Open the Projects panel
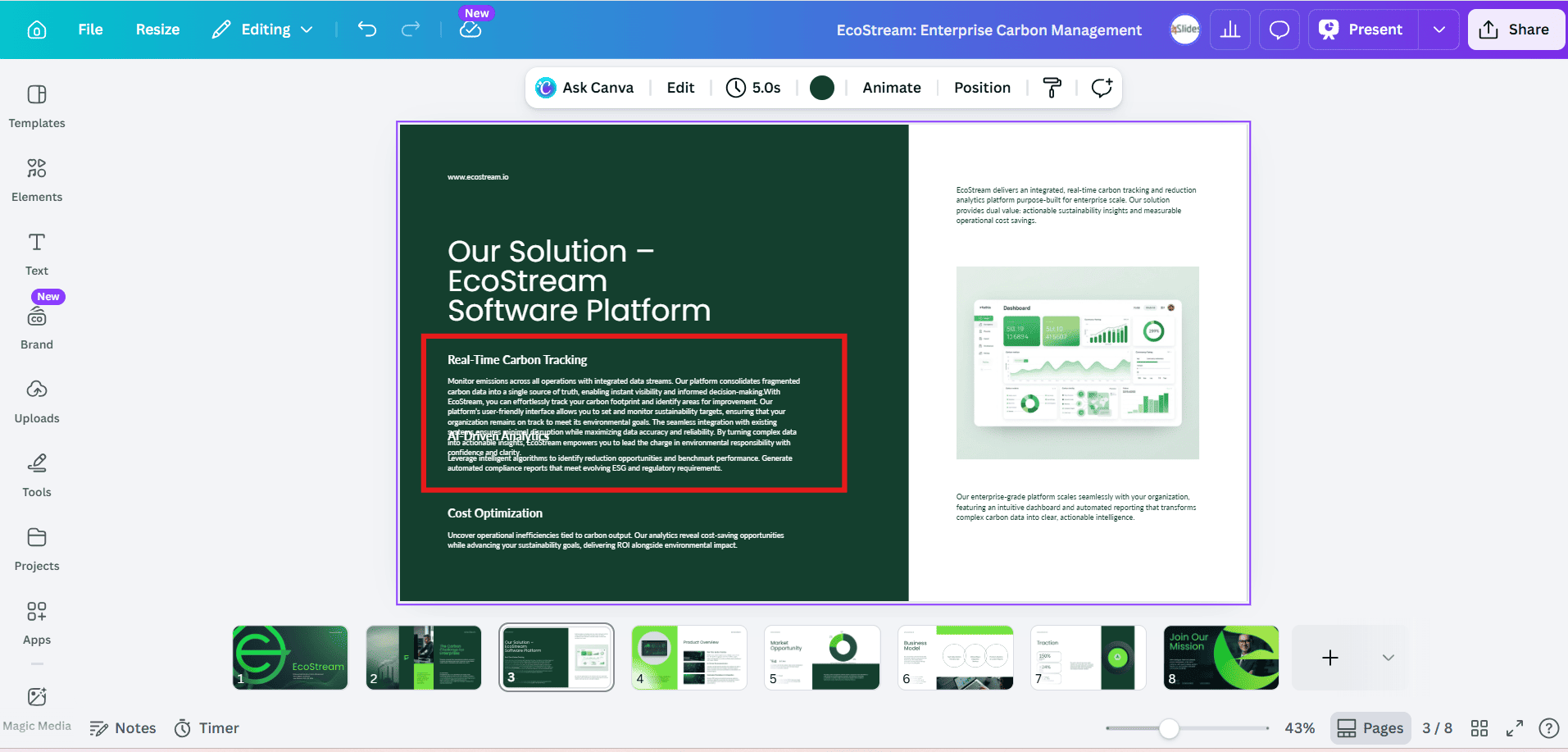 tap(37, 549)
